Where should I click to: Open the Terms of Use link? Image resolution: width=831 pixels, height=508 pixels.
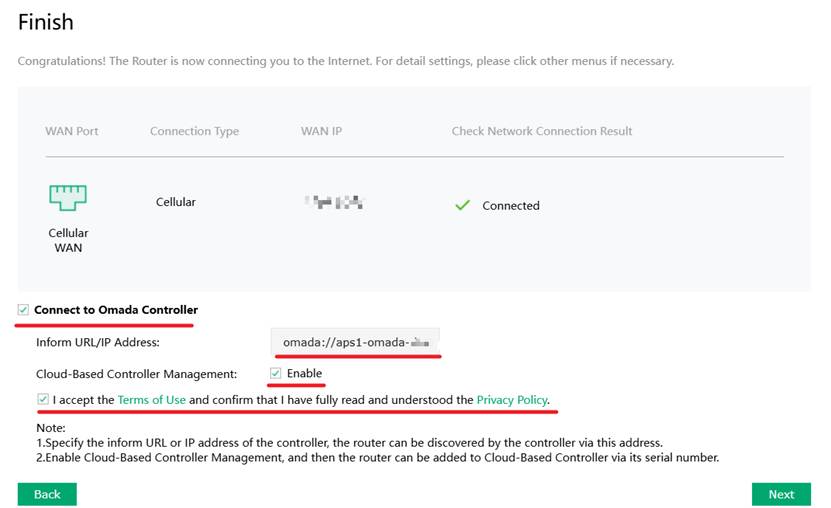(x=152, y=400)
